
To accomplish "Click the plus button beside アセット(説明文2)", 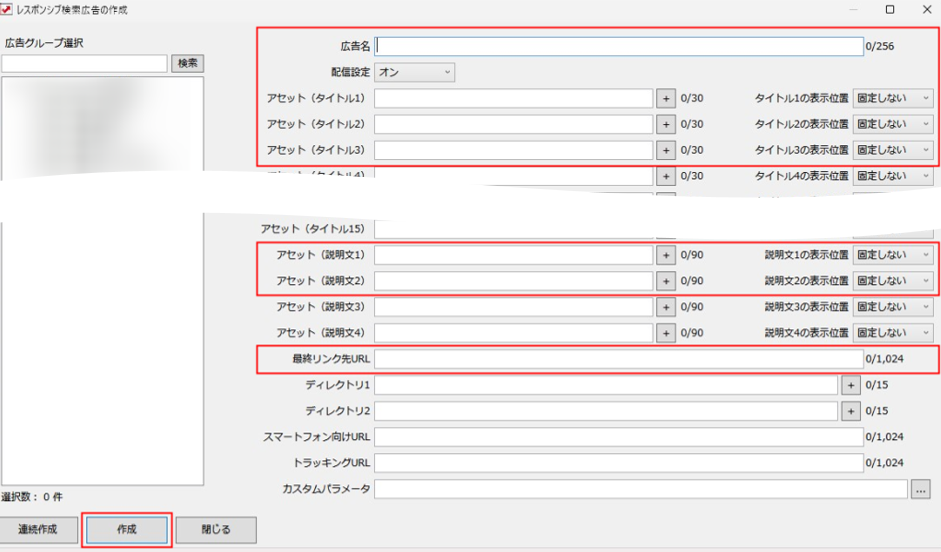I will 666,281.
